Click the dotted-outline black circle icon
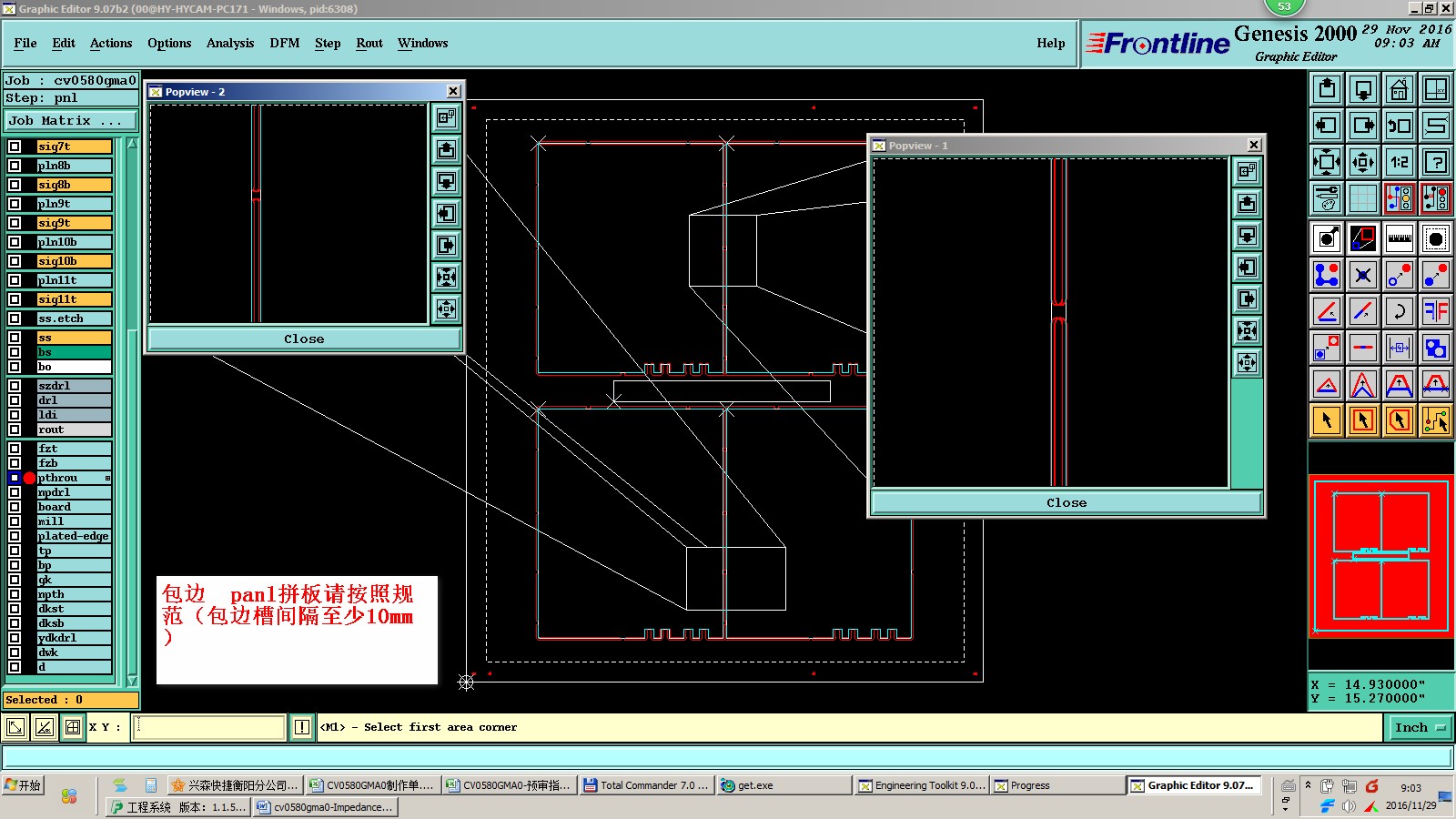 click(x=1436, y=238)
